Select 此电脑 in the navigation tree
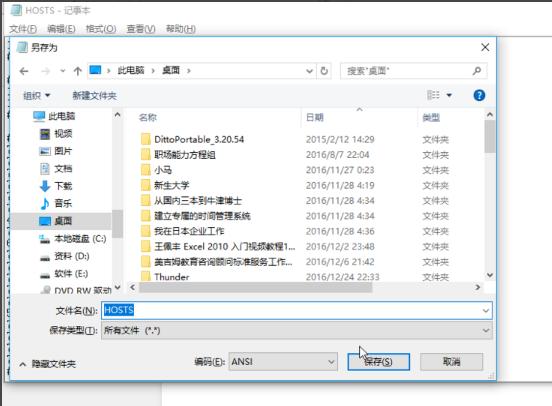552x406 pixels. pyautogui.click(x=62, y=116)
